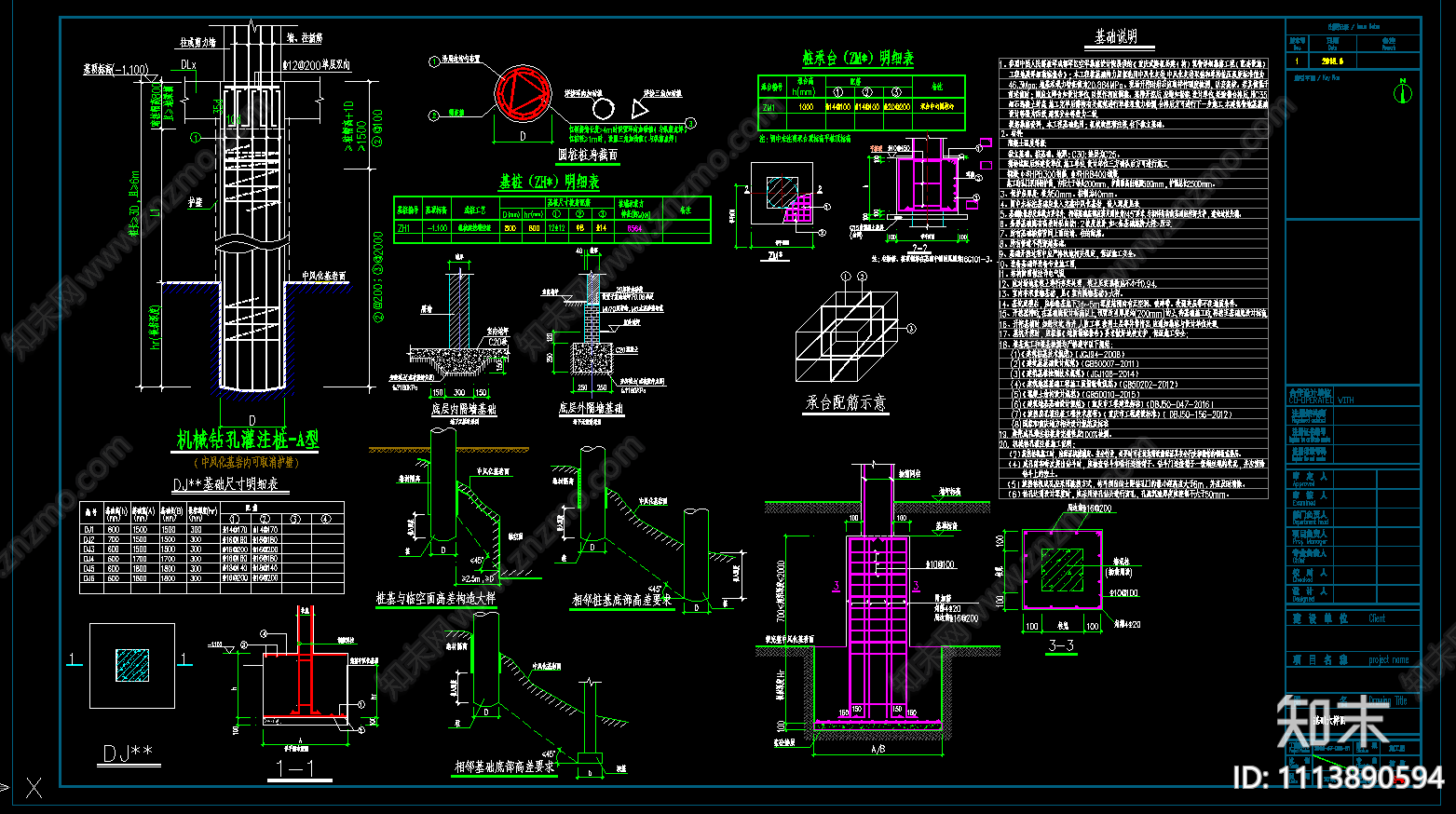1456x814 pixels.
Task: Click the 'ID: 1113890594' text
Action: [1339, 778]
